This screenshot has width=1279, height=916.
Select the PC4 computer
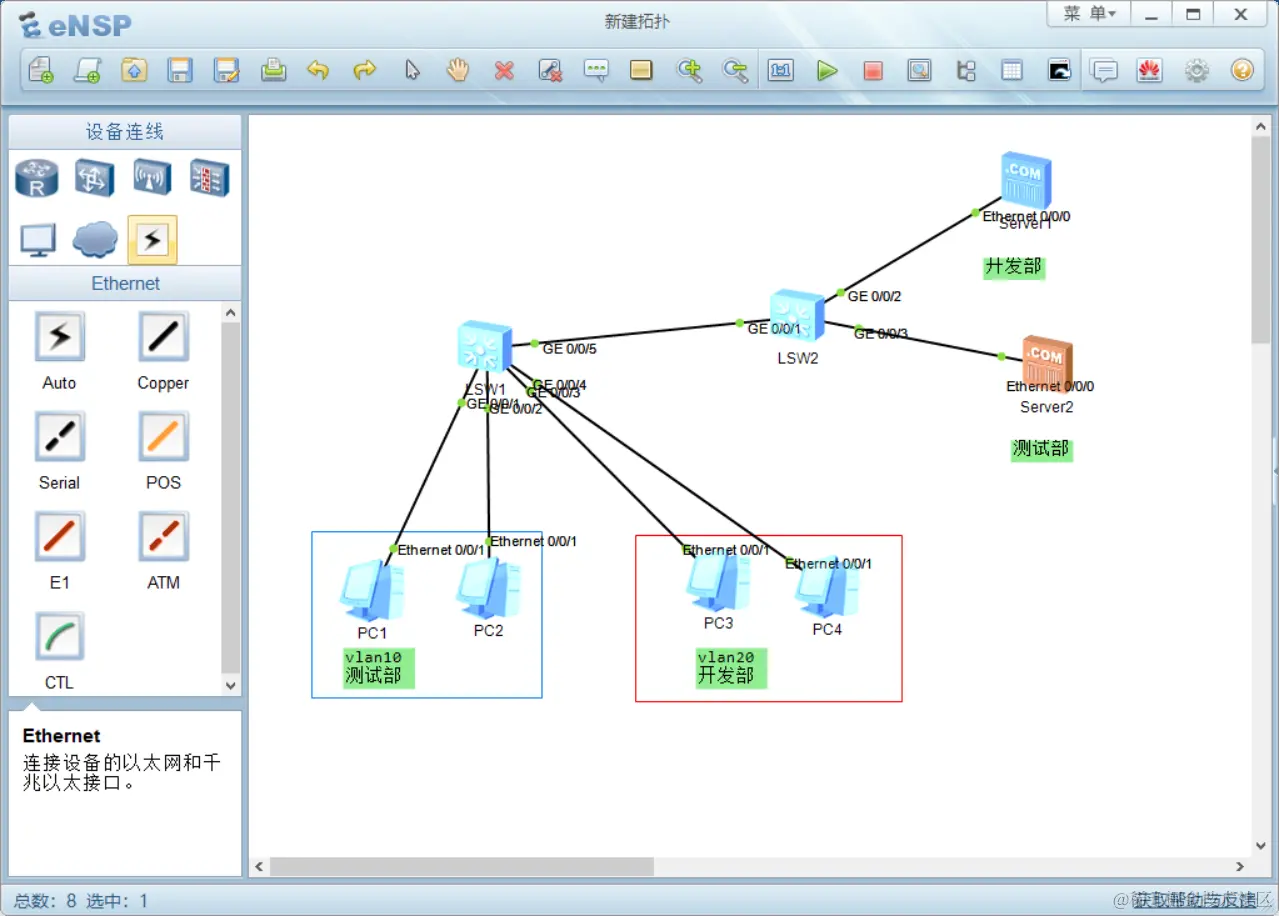click(827, 587)
